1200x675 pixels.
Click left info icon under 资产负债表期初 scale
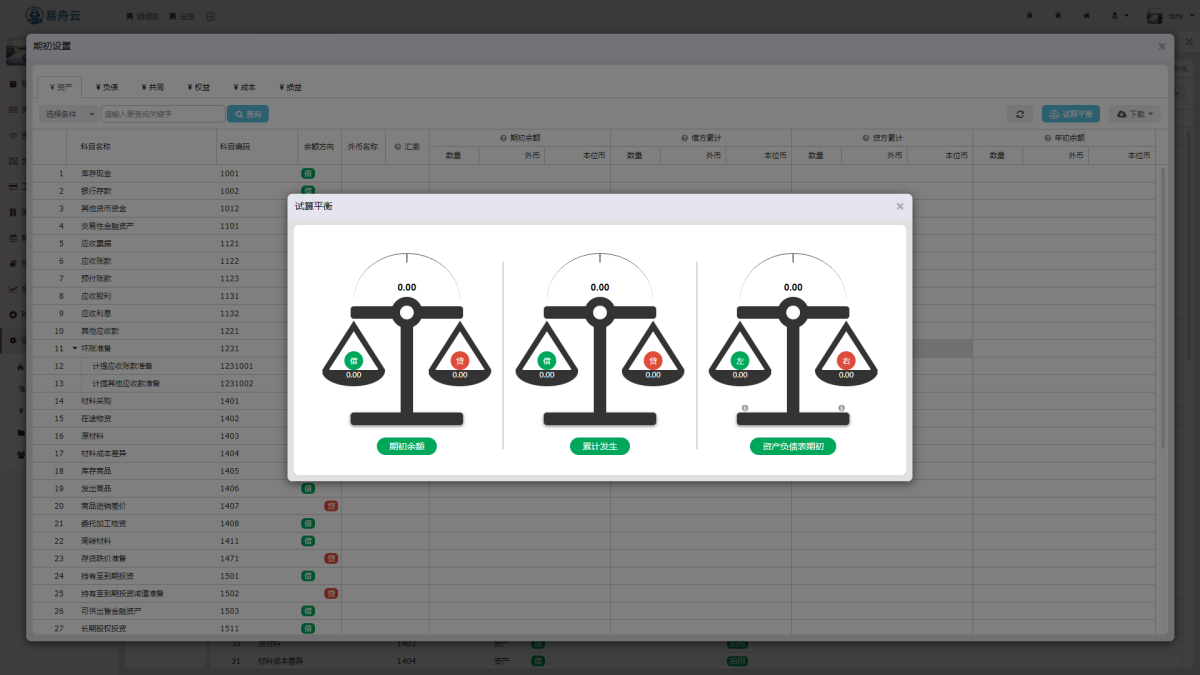coord(744,408)
